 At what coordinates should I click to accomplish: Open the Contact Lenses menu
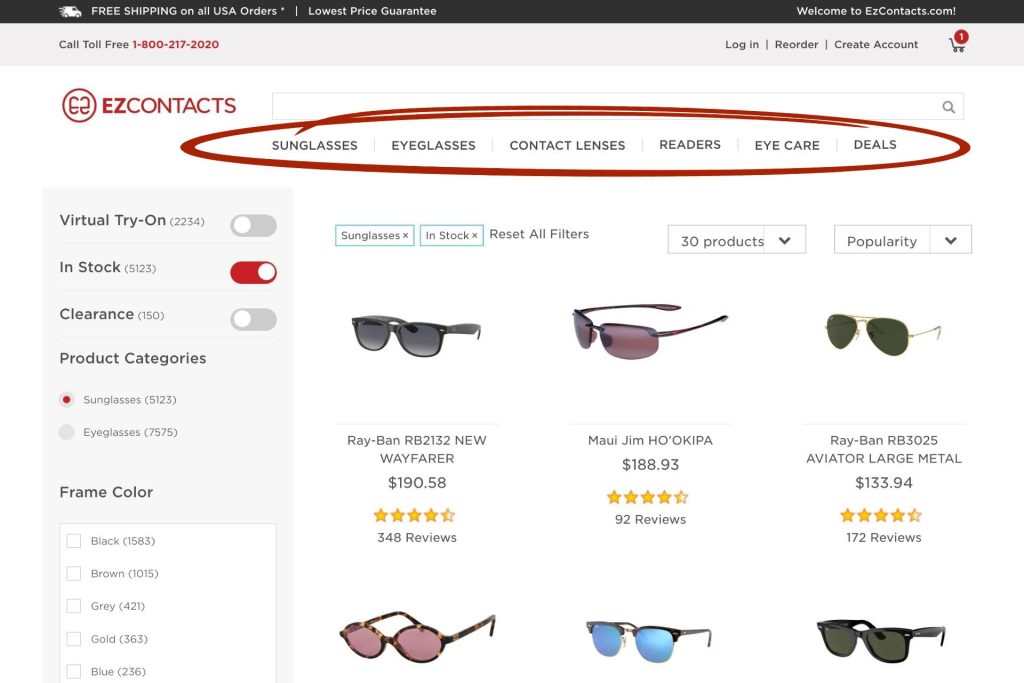pyautogui.click(x=567, y=145)
